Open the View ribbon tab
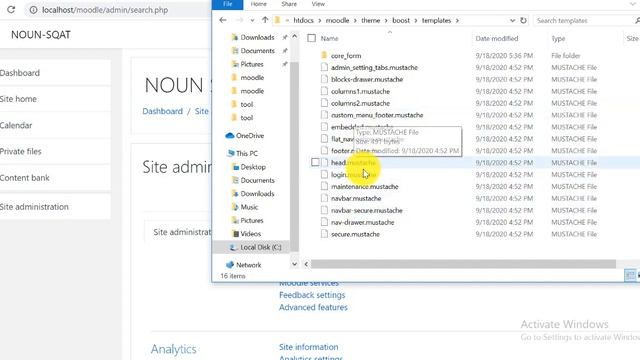This screenshot has width=640, height=360. 318,4
